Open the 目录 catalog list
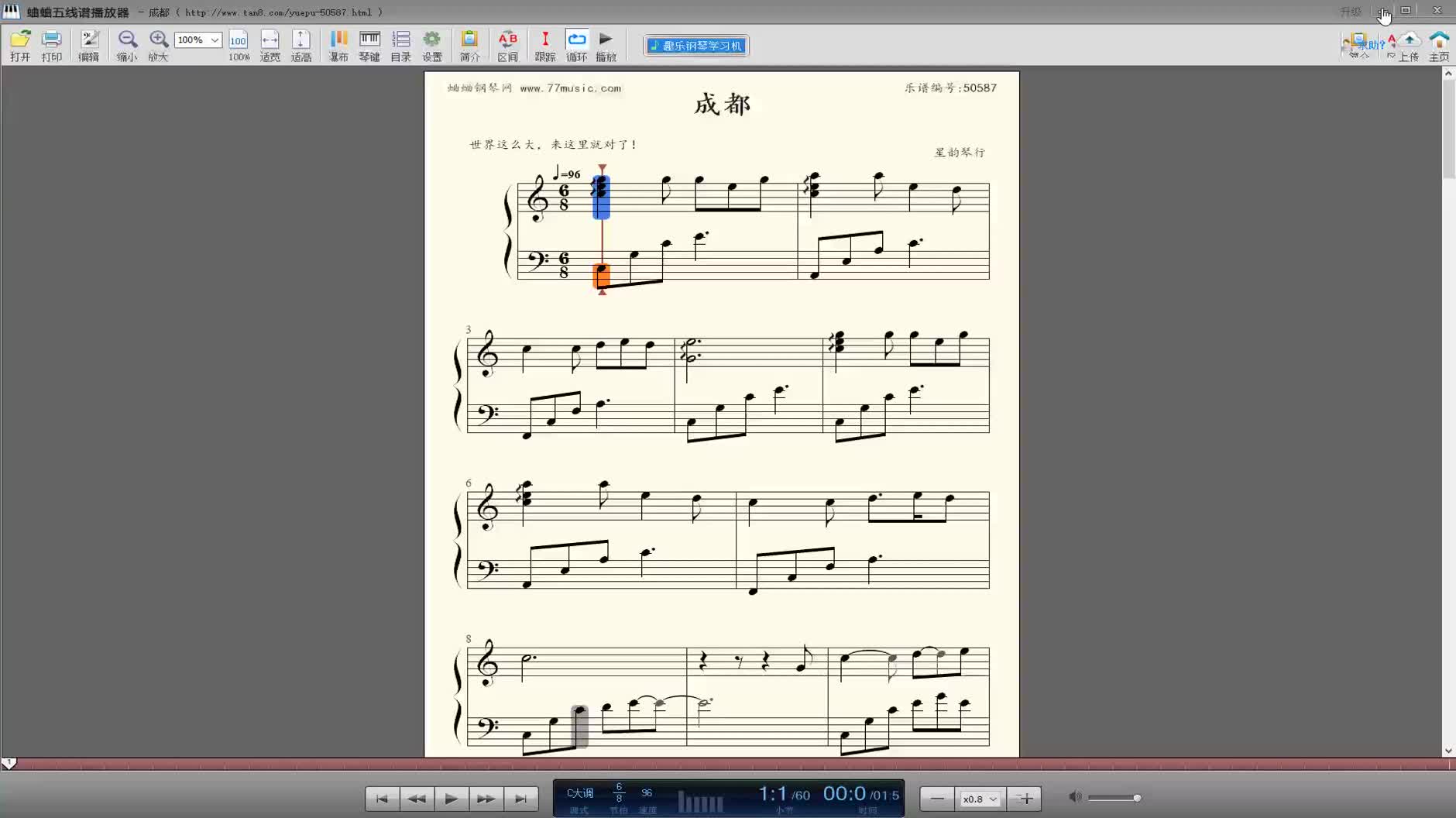The width and height of the screenshot is (1456, 818). [x=400, y=46]
